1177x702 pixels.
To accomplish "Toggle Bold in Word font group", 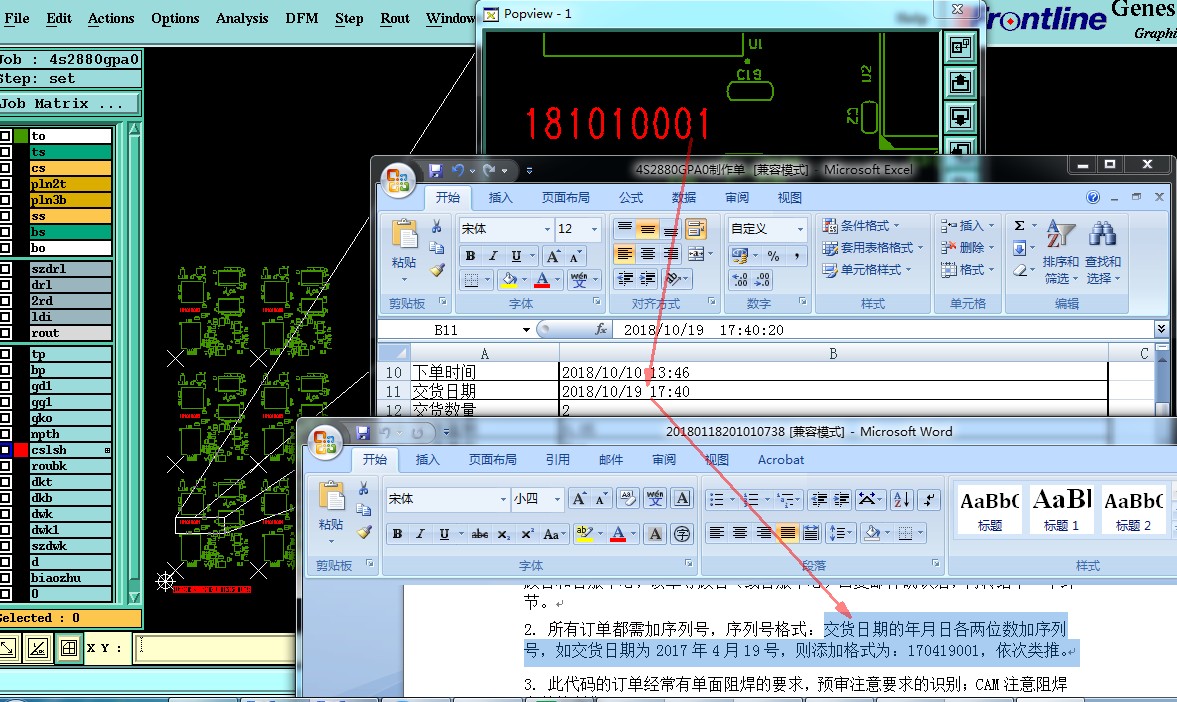I will [x=397, y=534].
